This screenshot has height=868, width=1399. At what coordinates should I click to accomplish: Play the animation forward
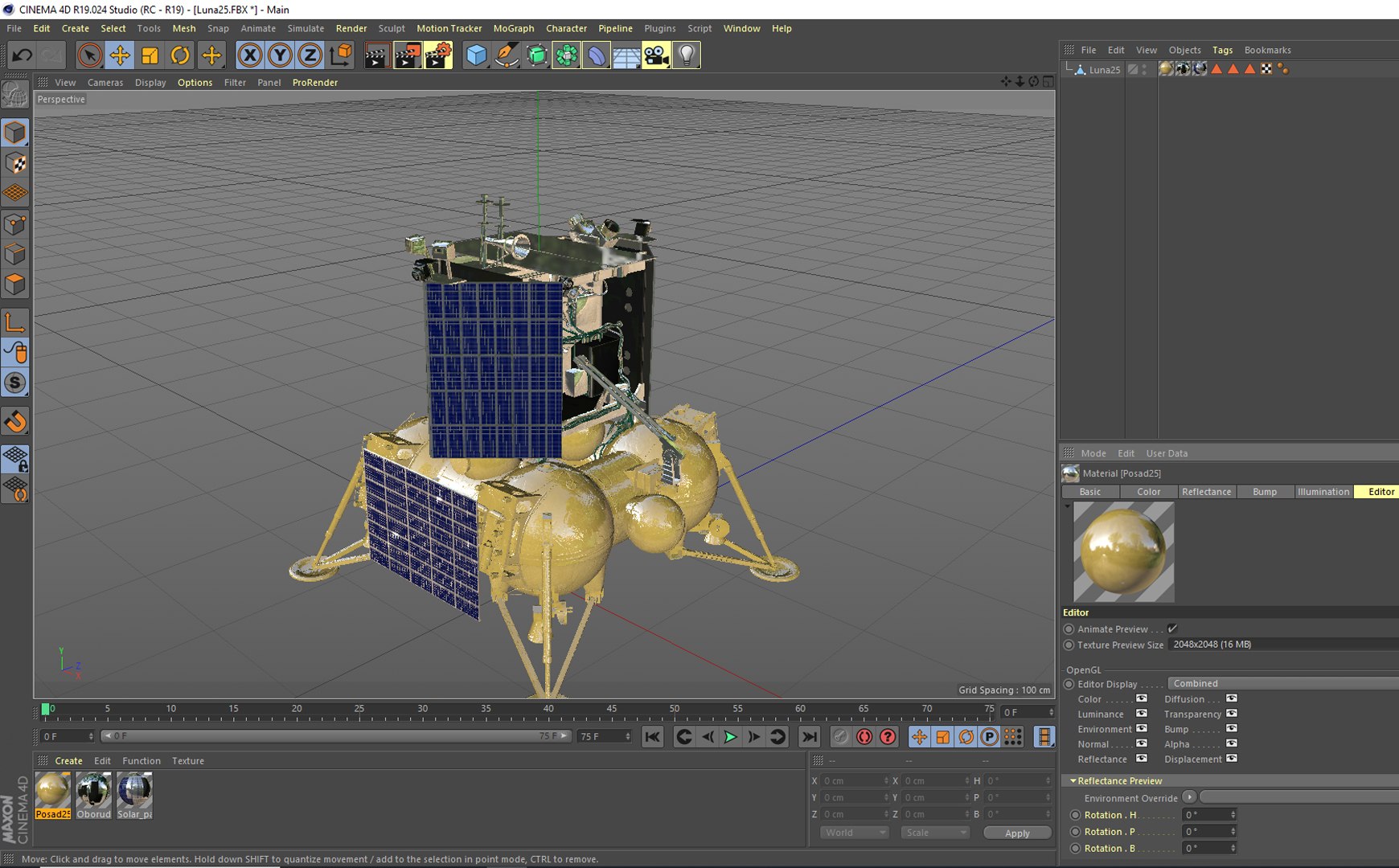(x=730, y=737)
